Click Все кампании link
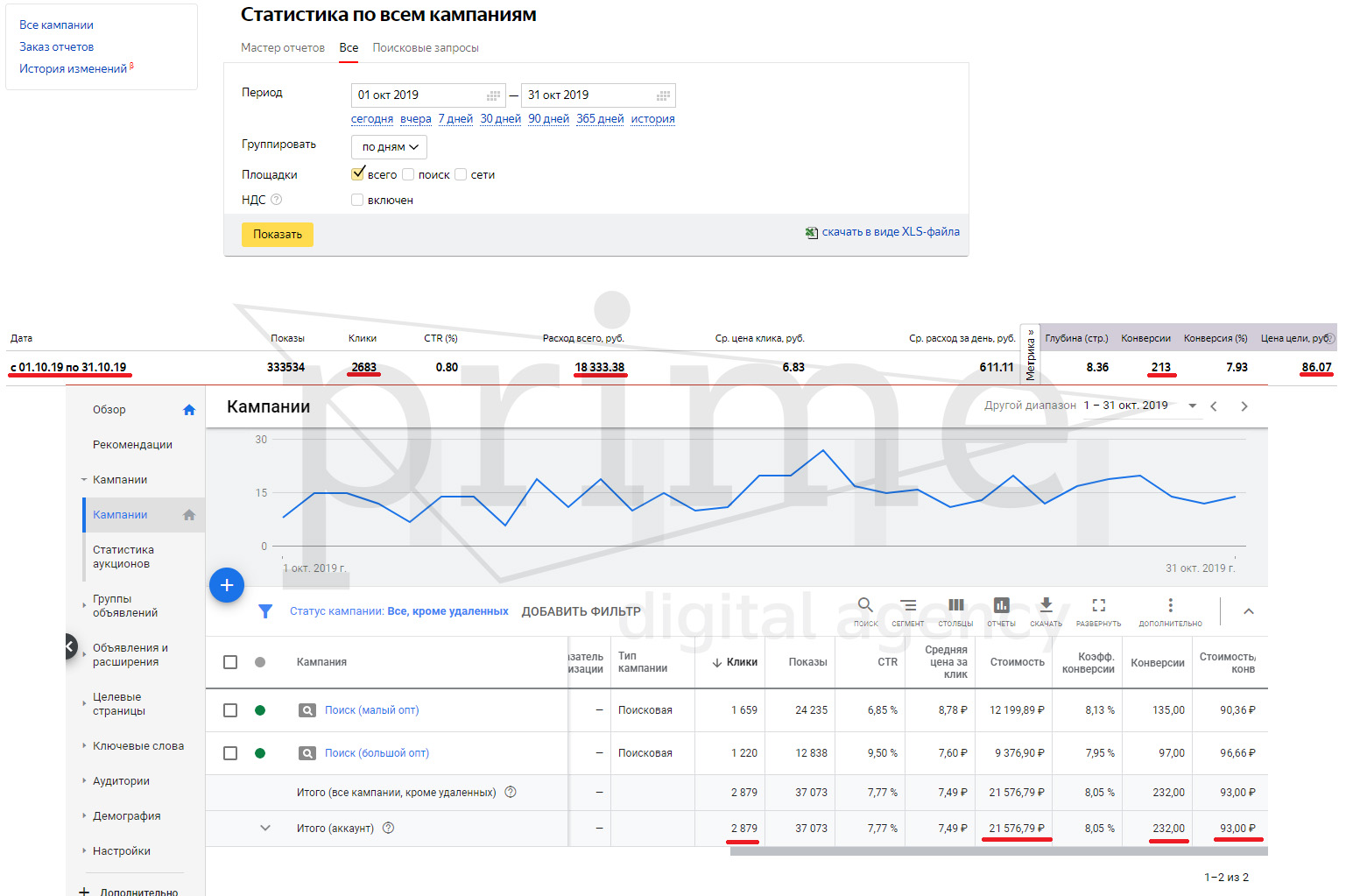The width and height of the screenshot is (1360, 896). click(x=56, y=25)
